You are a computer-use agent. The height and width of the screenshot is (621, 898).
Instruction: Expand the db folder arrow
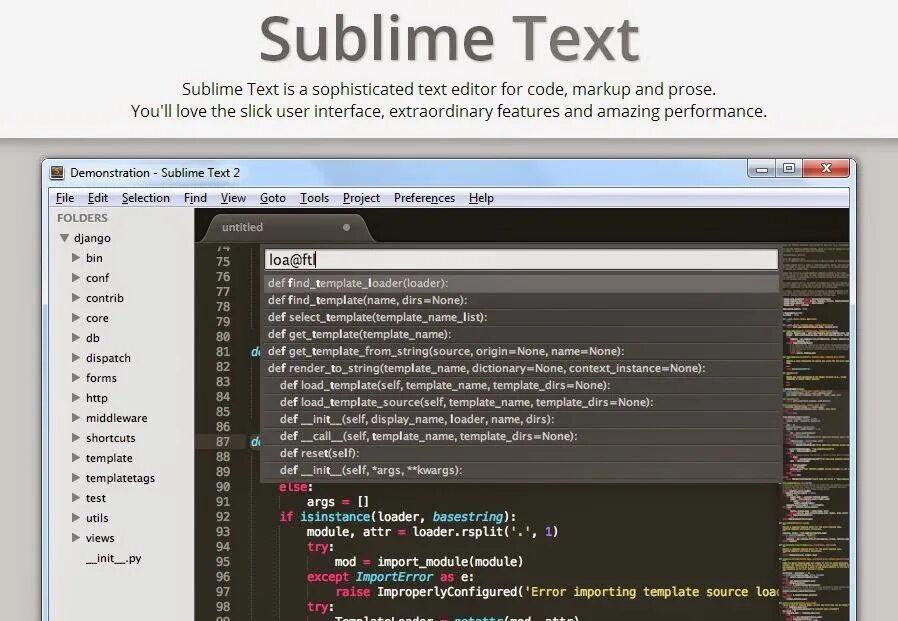click(76, 337)
